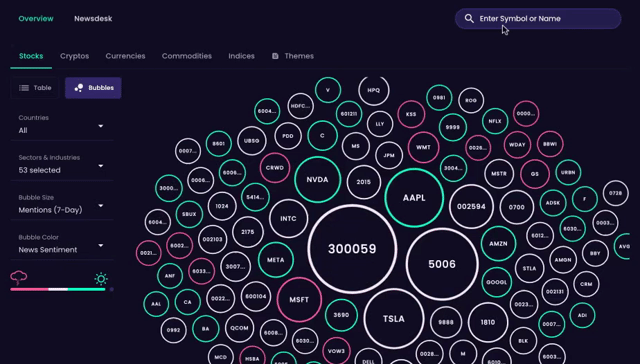This screenshot has height=364, width=640.
Task: Click the Themes tab document icon
Action: (x=275, y=56)
